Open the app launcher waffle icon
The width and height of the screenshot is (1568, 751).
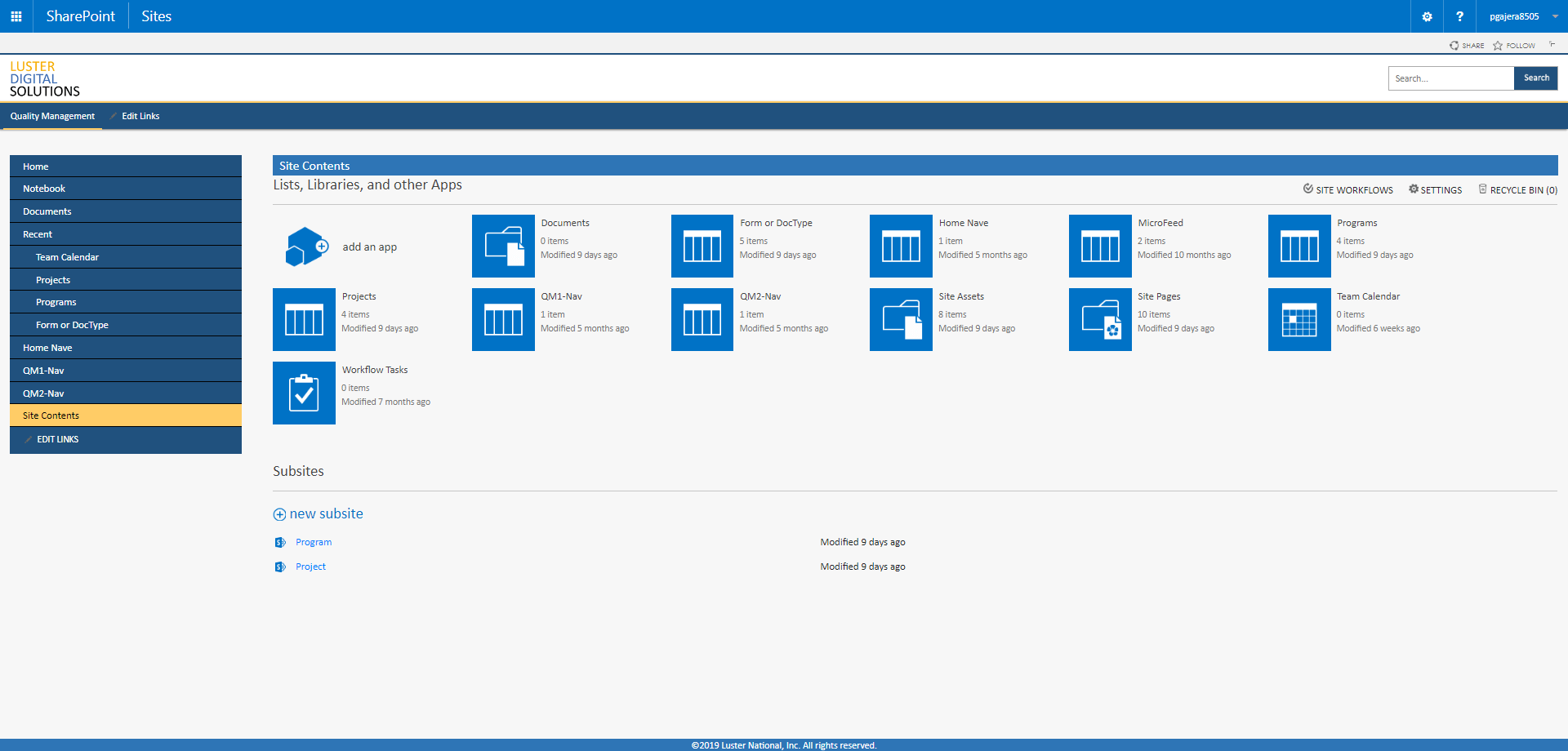[x=16, y=16]
